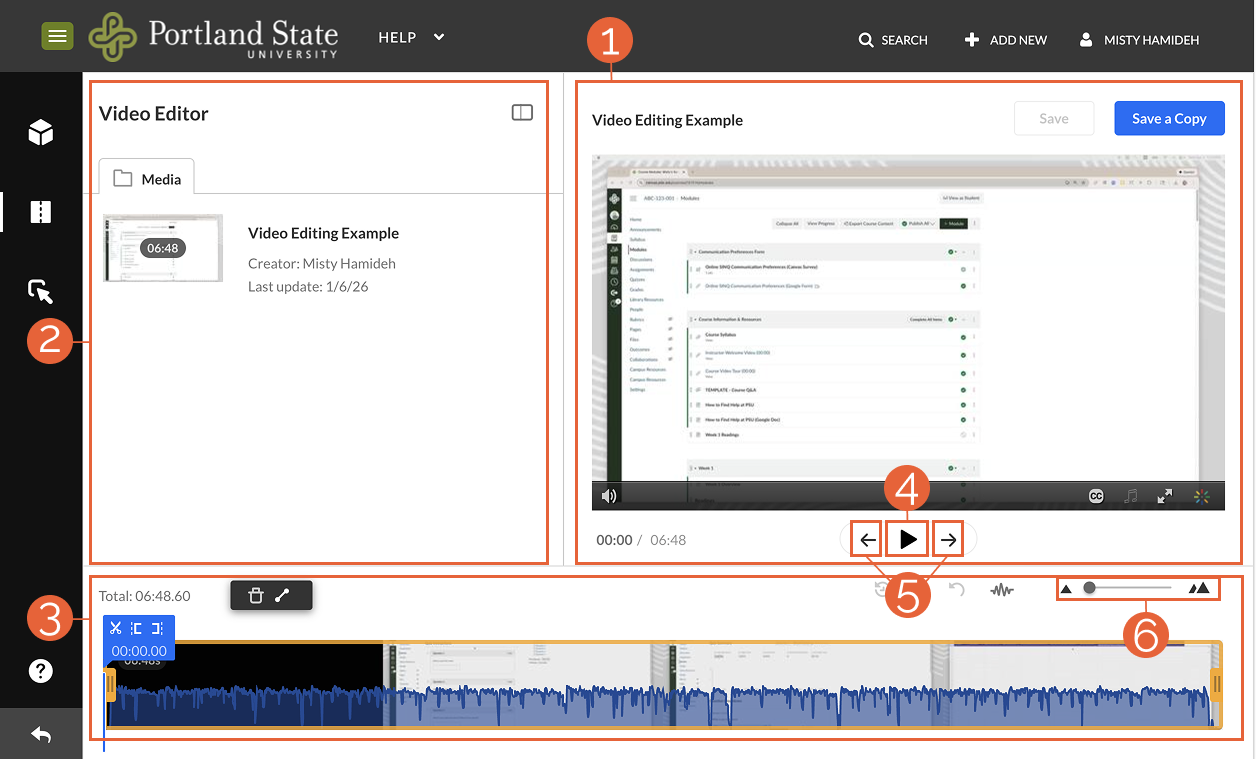Viewport: 1256px width, 759px height.
Task: Select the trim-start icon on the blue clip
Action: pos(135,628)
